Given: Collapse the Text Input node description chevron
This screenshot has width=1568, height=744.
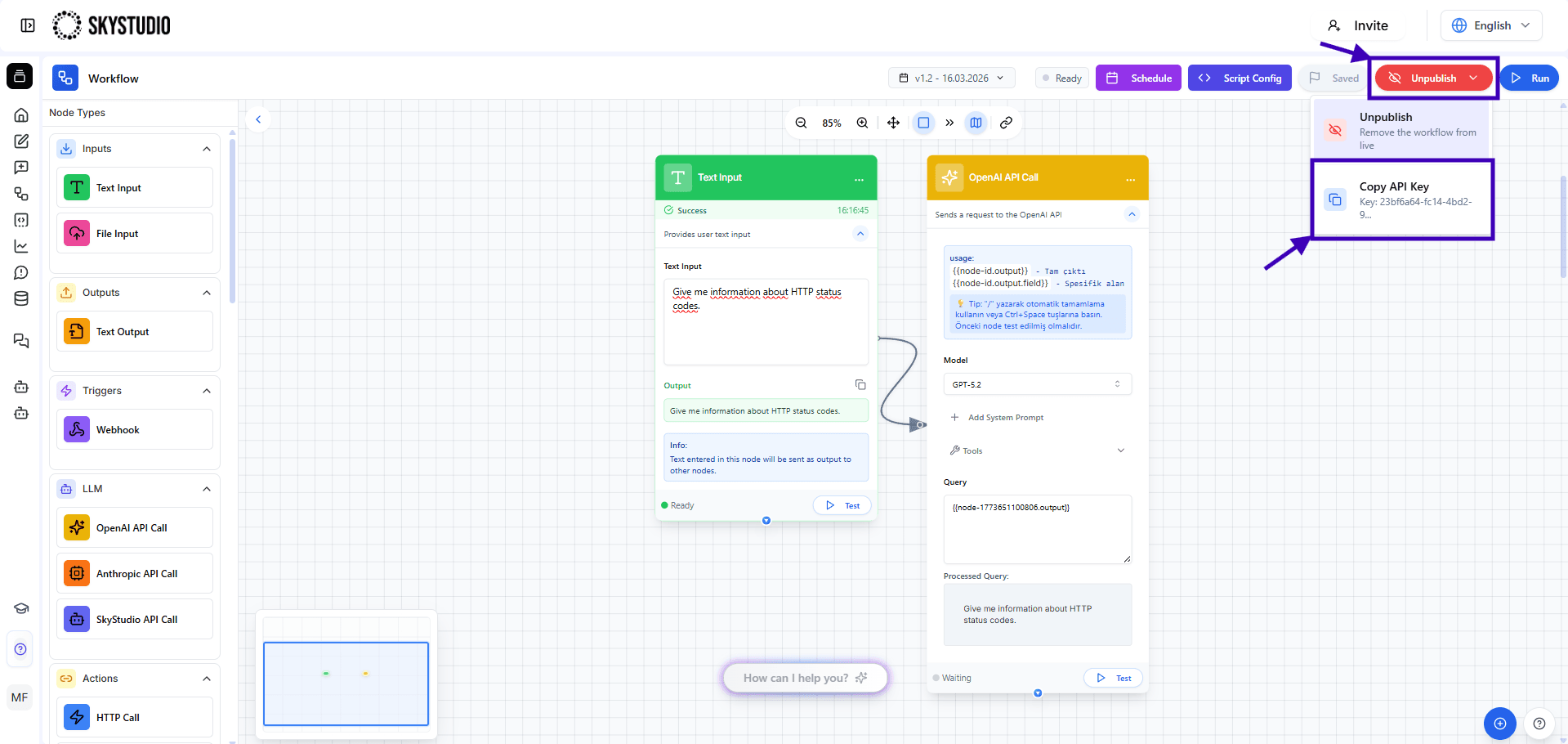Looking at the screenshot, I should pos(860,234).
